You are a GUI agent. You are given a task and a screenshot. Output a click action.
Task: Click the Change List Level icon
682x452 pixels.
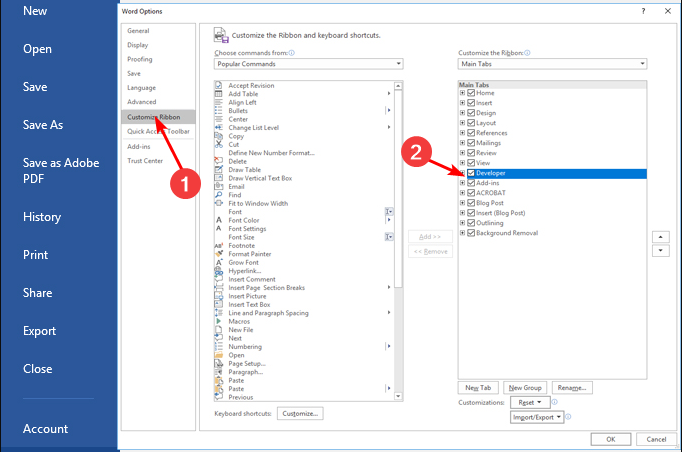pos(219,127)
